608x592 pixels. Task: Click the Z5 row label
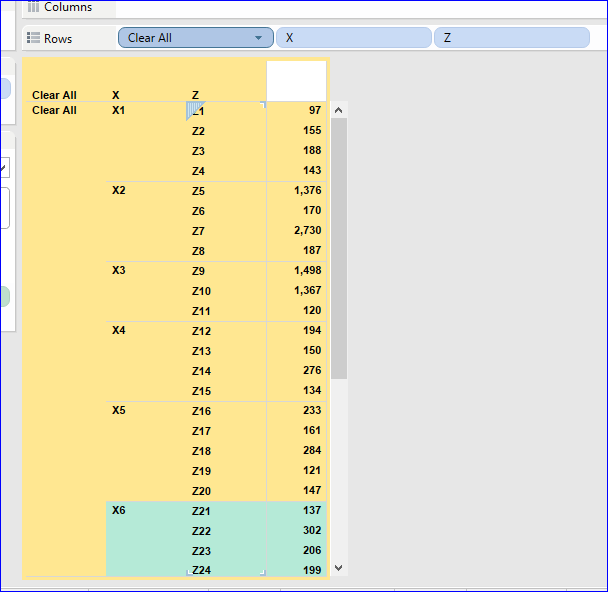coord(198,191)
